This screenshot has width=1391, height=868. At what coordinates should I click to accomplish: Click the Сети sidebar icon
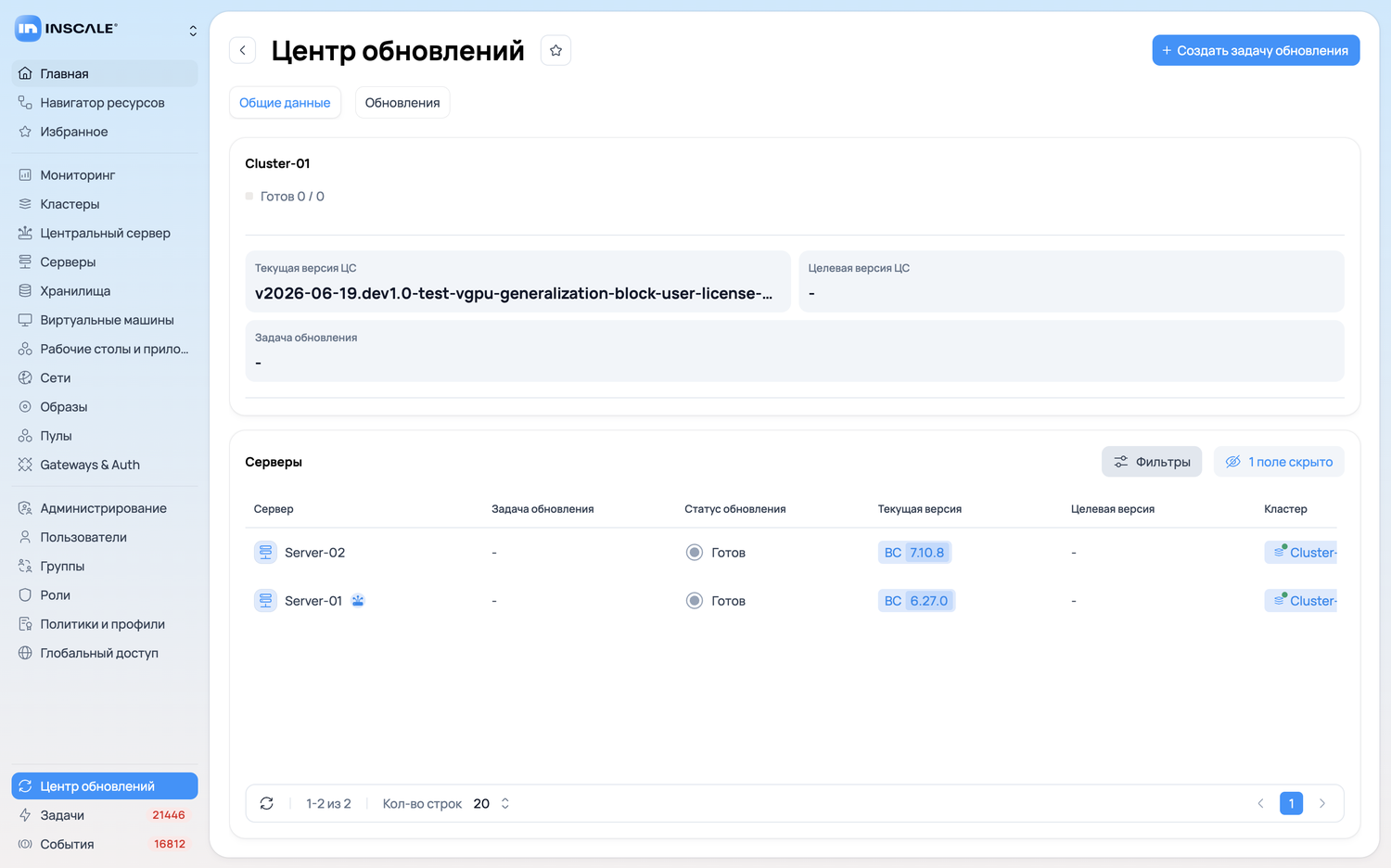pyautogui.click(x=25, y=377)
